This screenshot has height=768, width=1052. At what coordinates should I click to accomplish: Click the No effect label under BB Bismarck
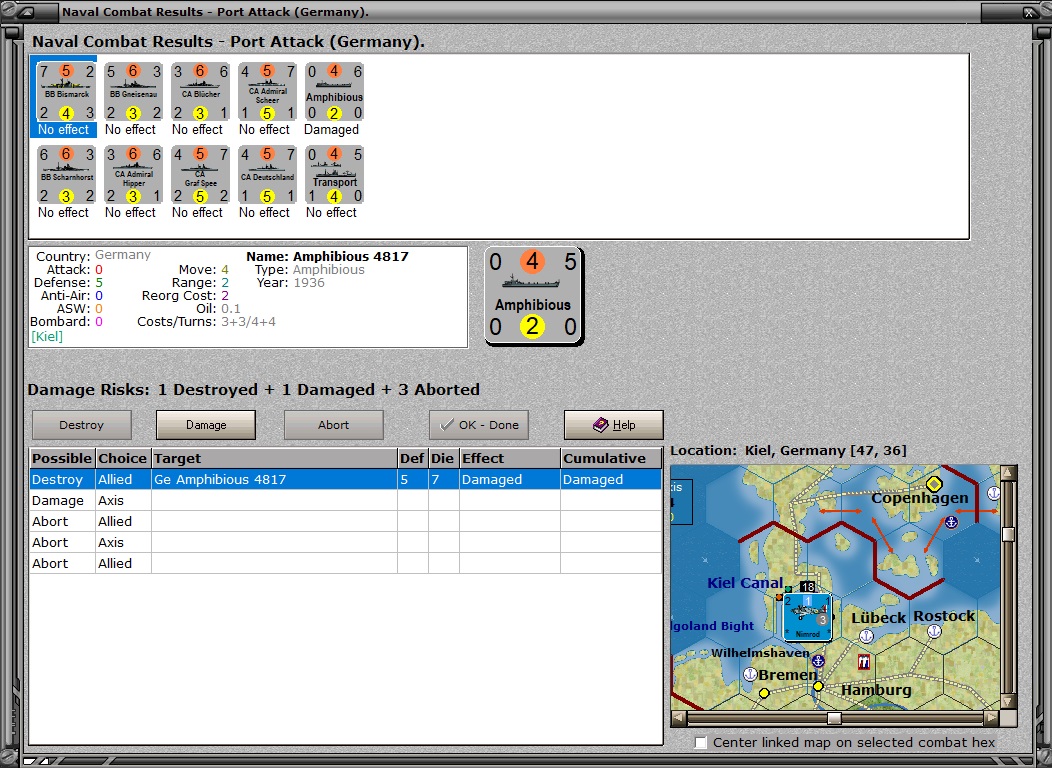(64, 129)
